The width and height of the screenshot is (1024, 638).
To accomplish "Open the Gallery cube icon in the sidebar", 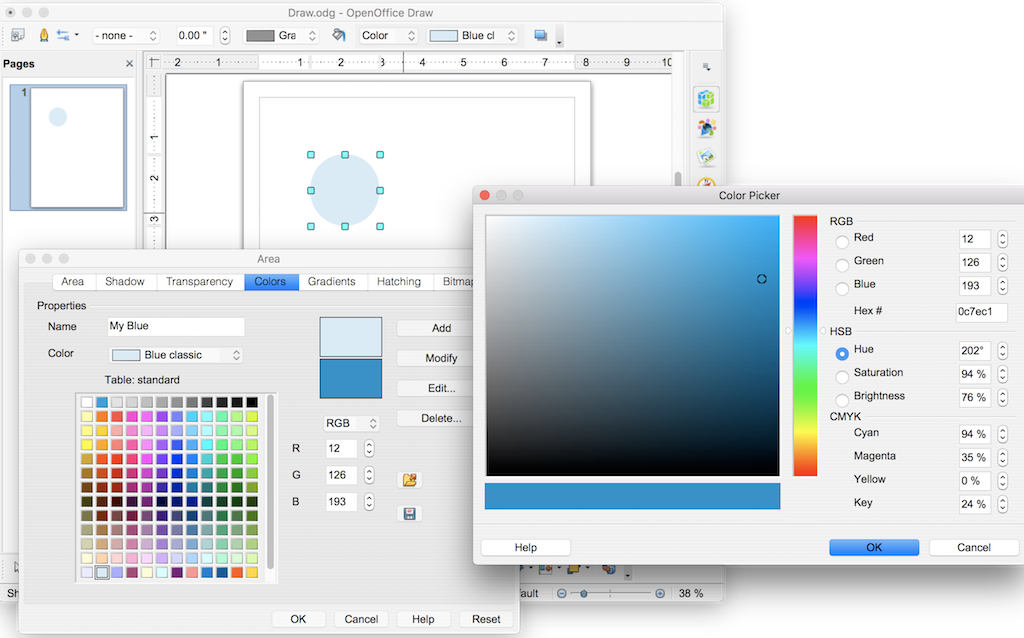I will (x=707, y=99).
